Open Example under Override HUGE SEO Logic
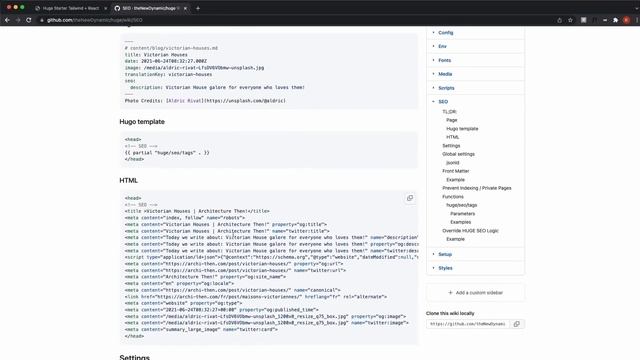 (456, 239)
